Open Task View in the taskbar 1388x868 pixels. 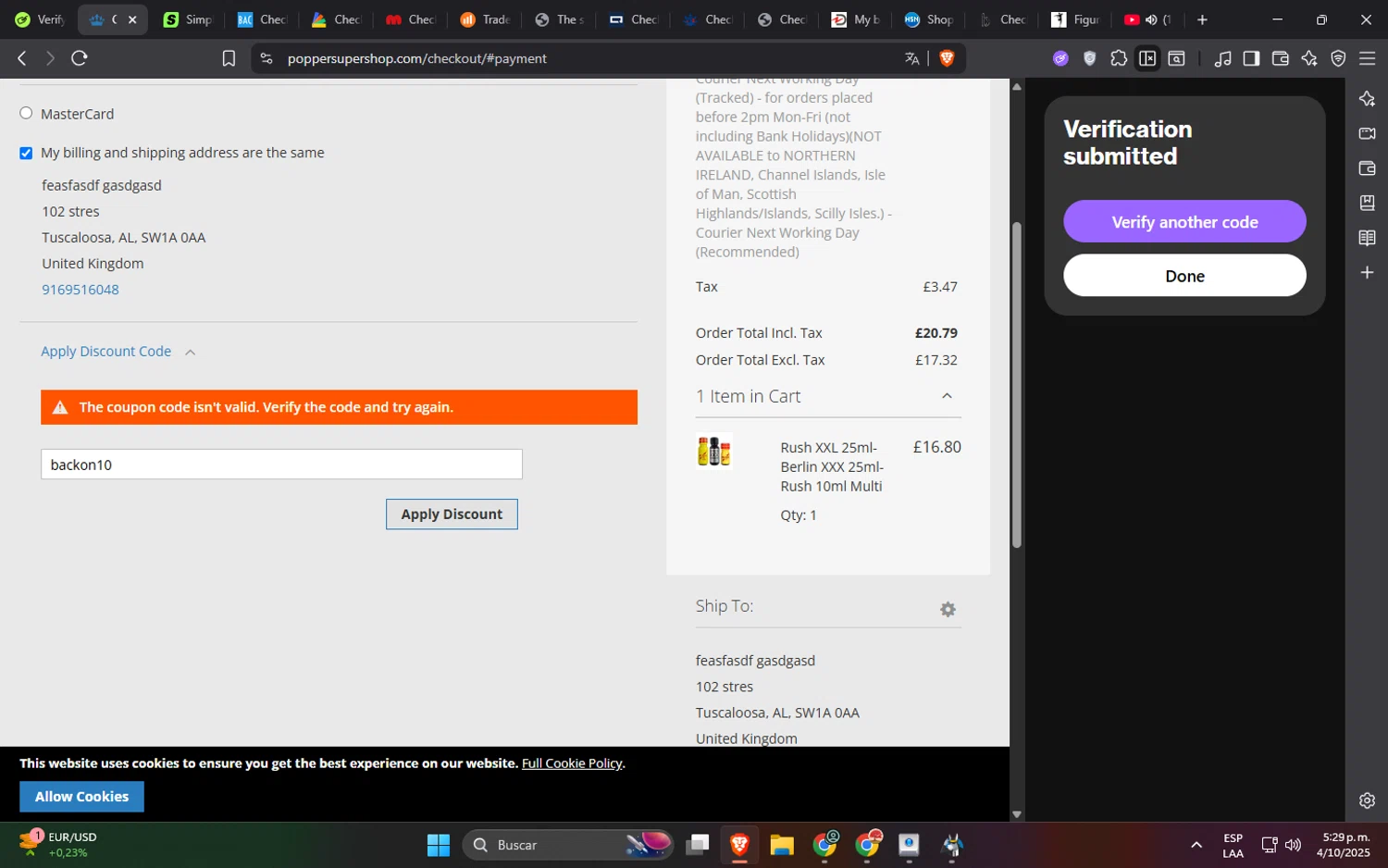698,845
